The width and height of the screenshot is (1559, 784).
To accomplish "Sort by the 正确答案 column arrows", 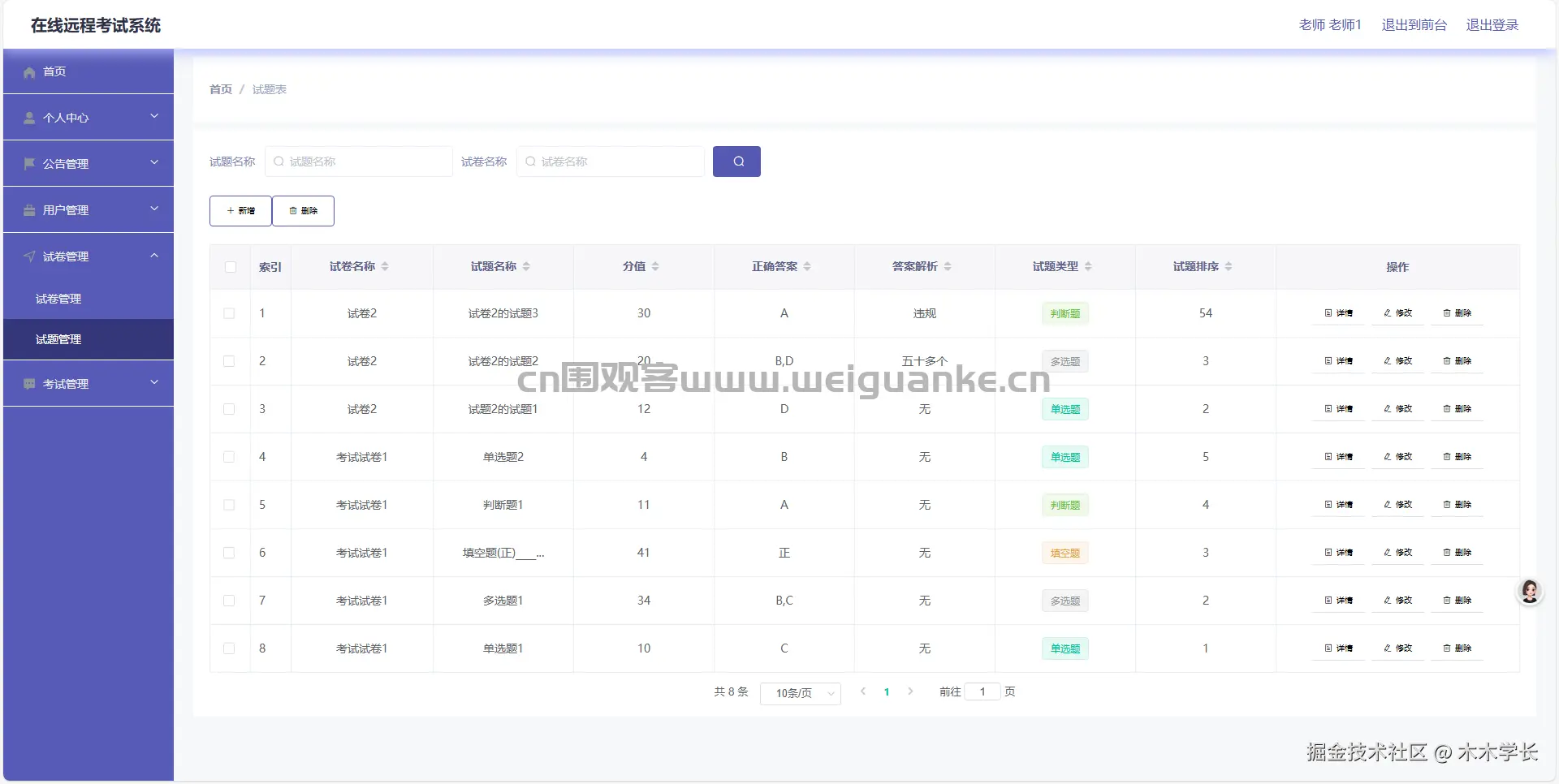I will 807,266.
